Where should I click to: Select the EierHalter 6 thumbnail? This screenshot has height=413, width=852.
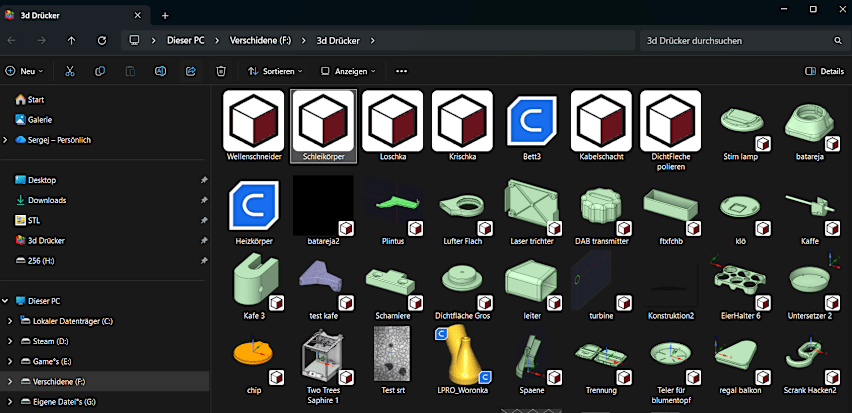[x=741, y=281]
